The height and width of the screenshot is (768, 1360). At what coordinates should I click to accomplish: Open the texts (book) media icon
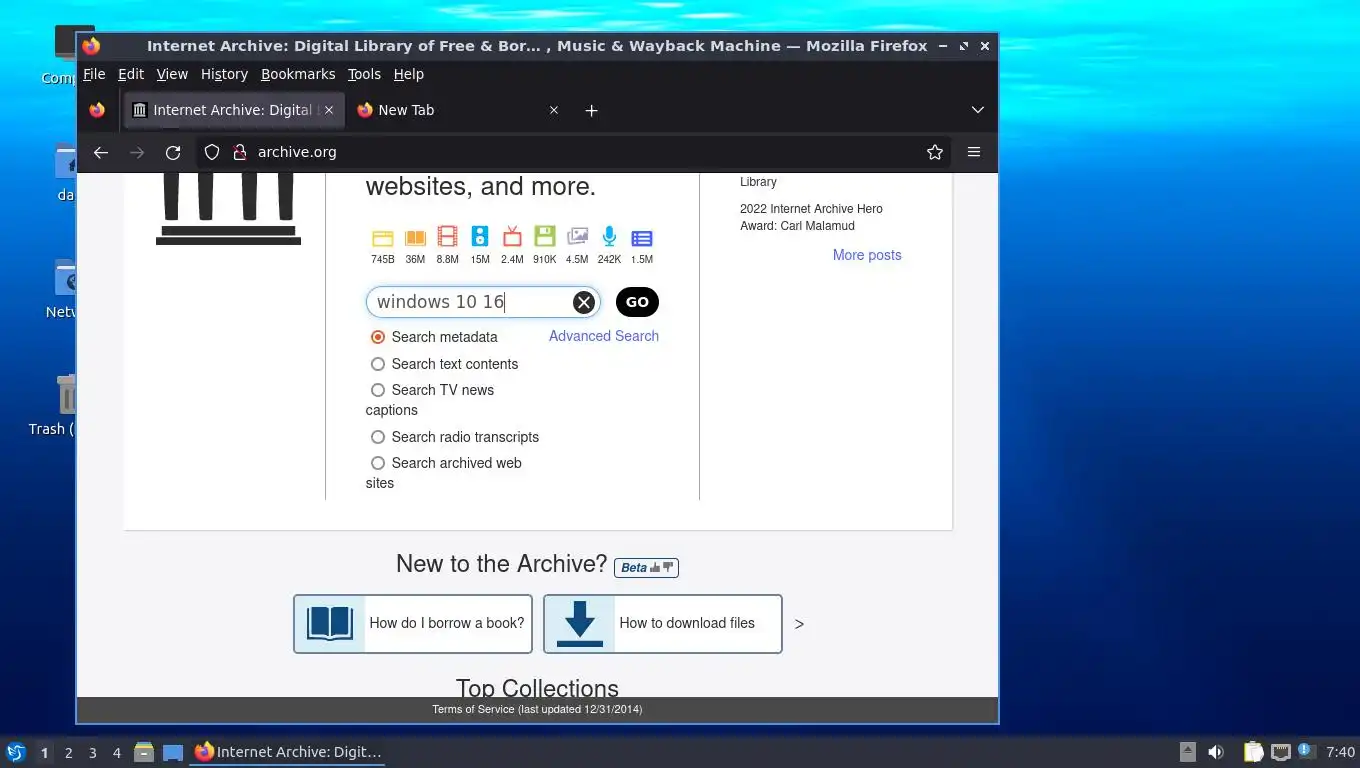pos(415,238)
